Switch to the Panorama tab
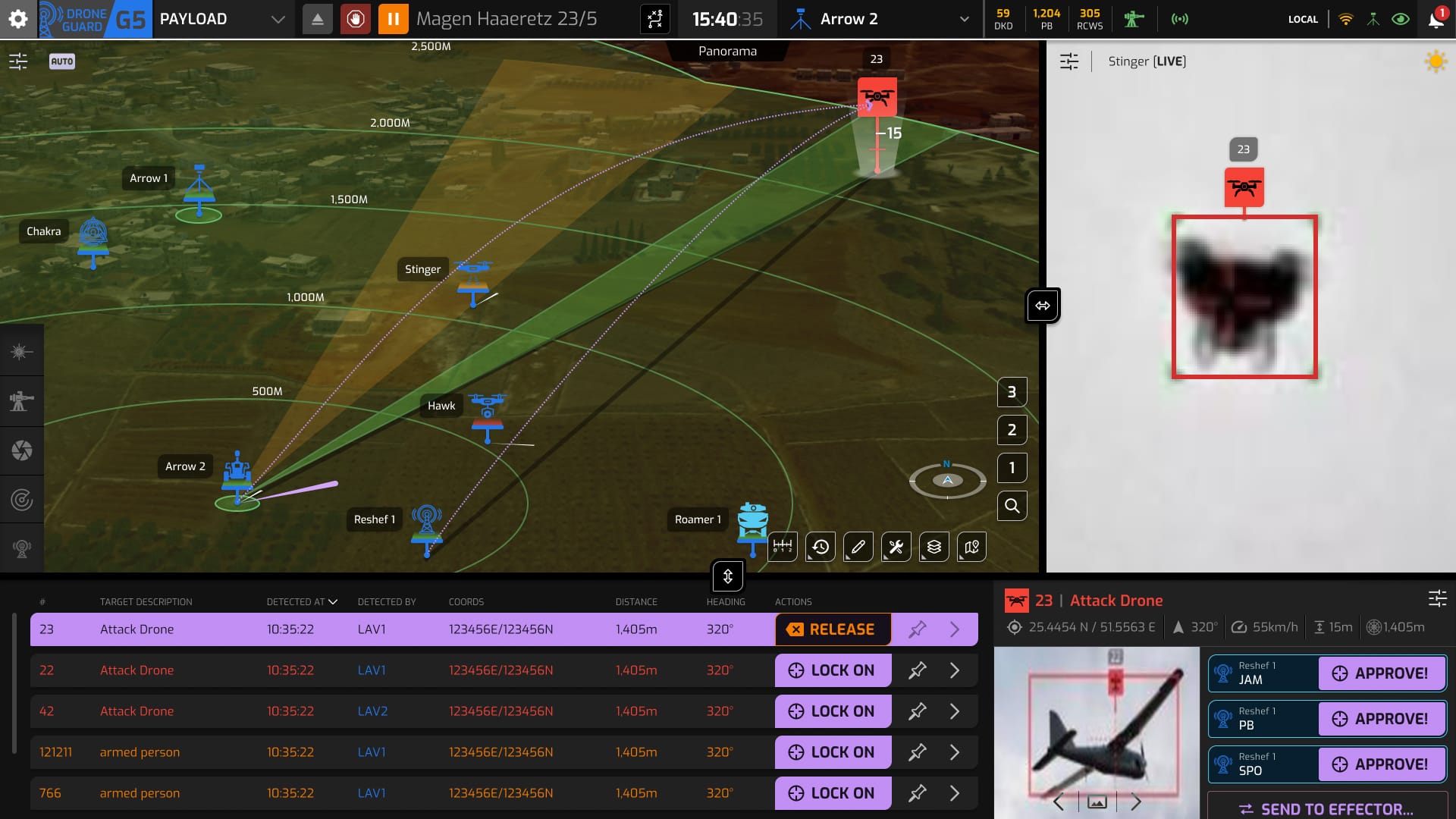Viewport: 1456px width, 819px height. click(727, 51)
